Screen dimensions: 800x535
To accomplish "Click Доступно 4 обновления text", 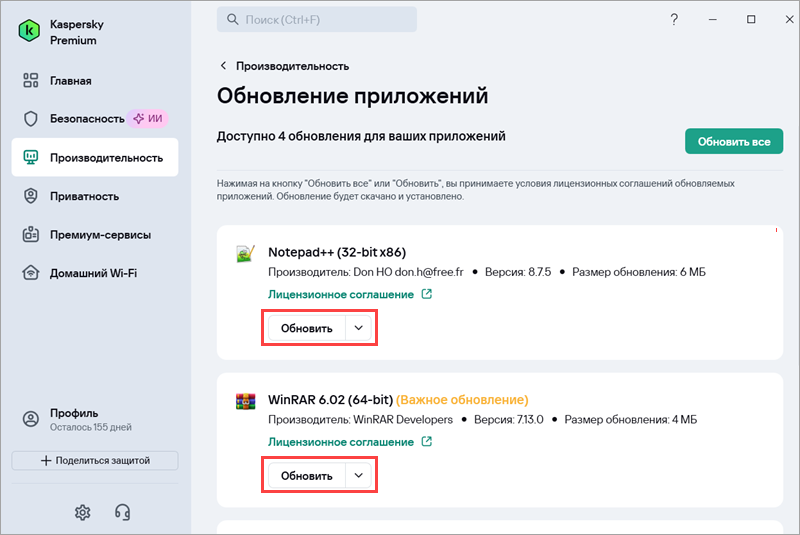I will tap(361, 136).
